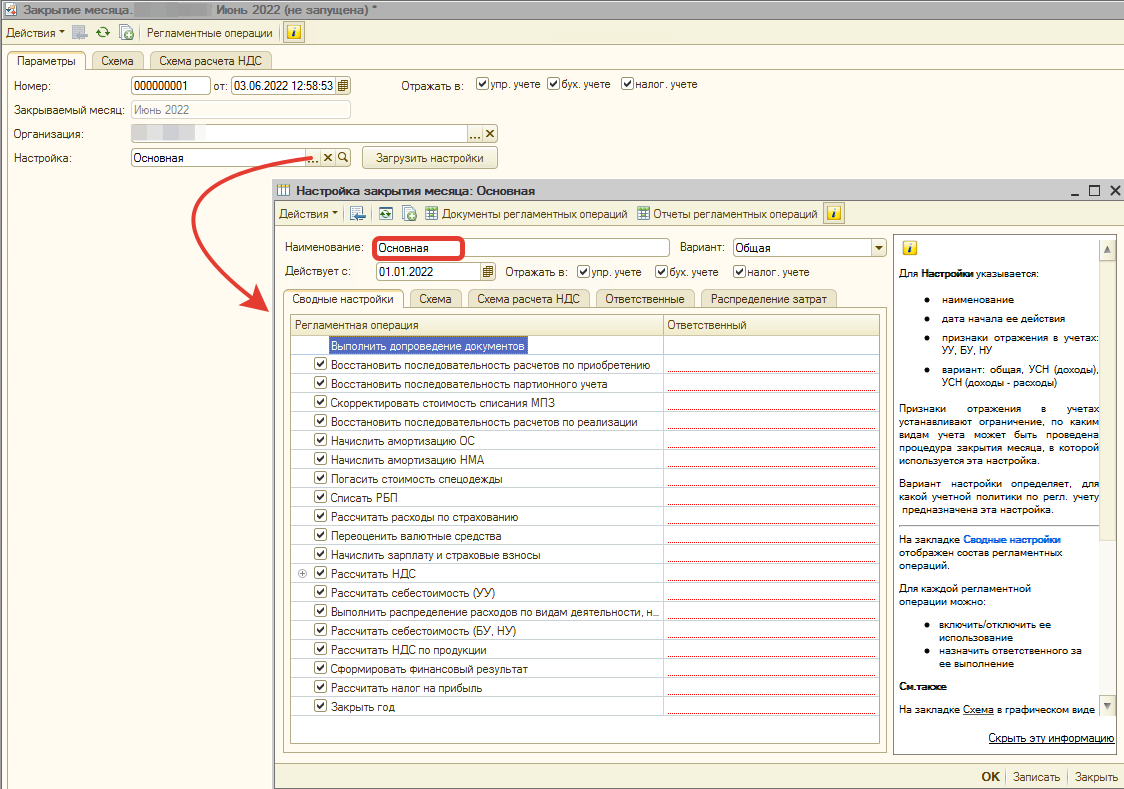Uncheck the Начислить амортизацию ОС operation
The width and height of the screenshot is (1124, 789).
coord(321,441)
